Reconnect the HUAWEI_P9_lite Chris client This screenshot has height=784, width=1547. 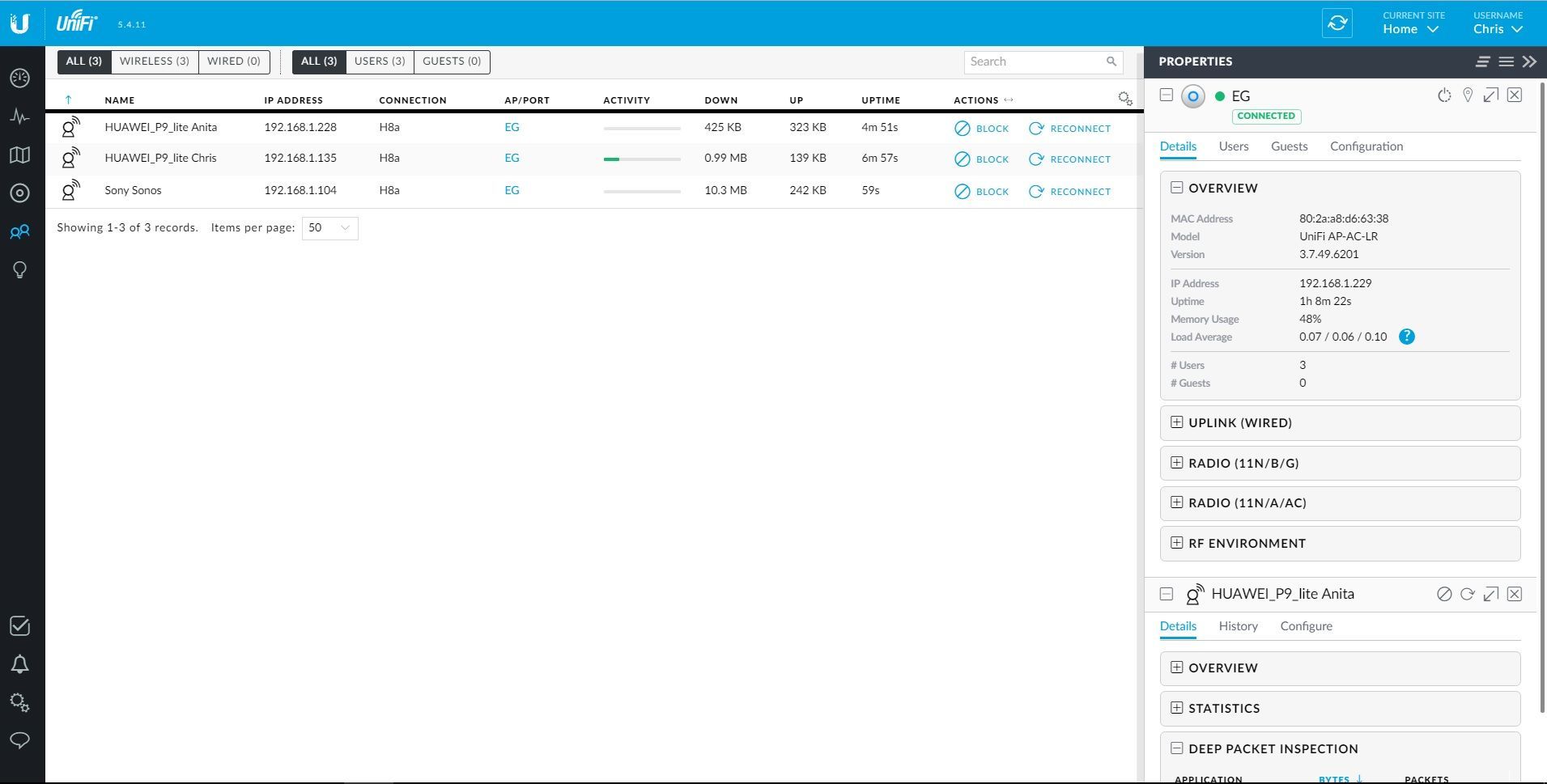pyautogui.click(x=1069, y=159)
